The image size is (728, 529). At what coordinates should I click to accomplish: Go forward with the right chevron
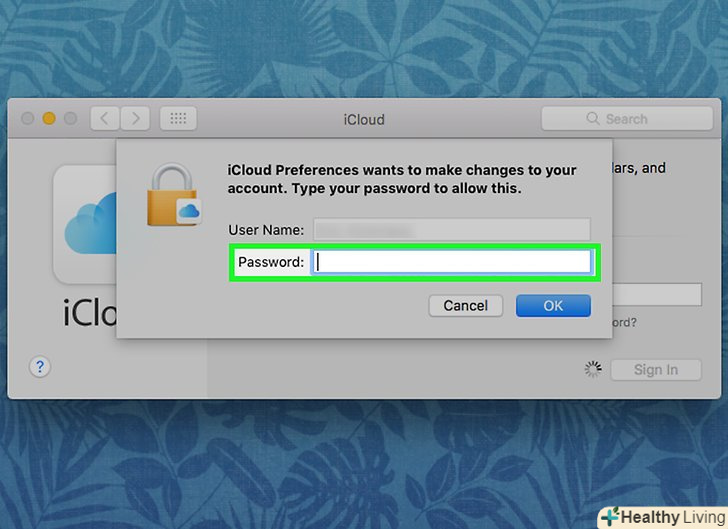click(135, 119)
